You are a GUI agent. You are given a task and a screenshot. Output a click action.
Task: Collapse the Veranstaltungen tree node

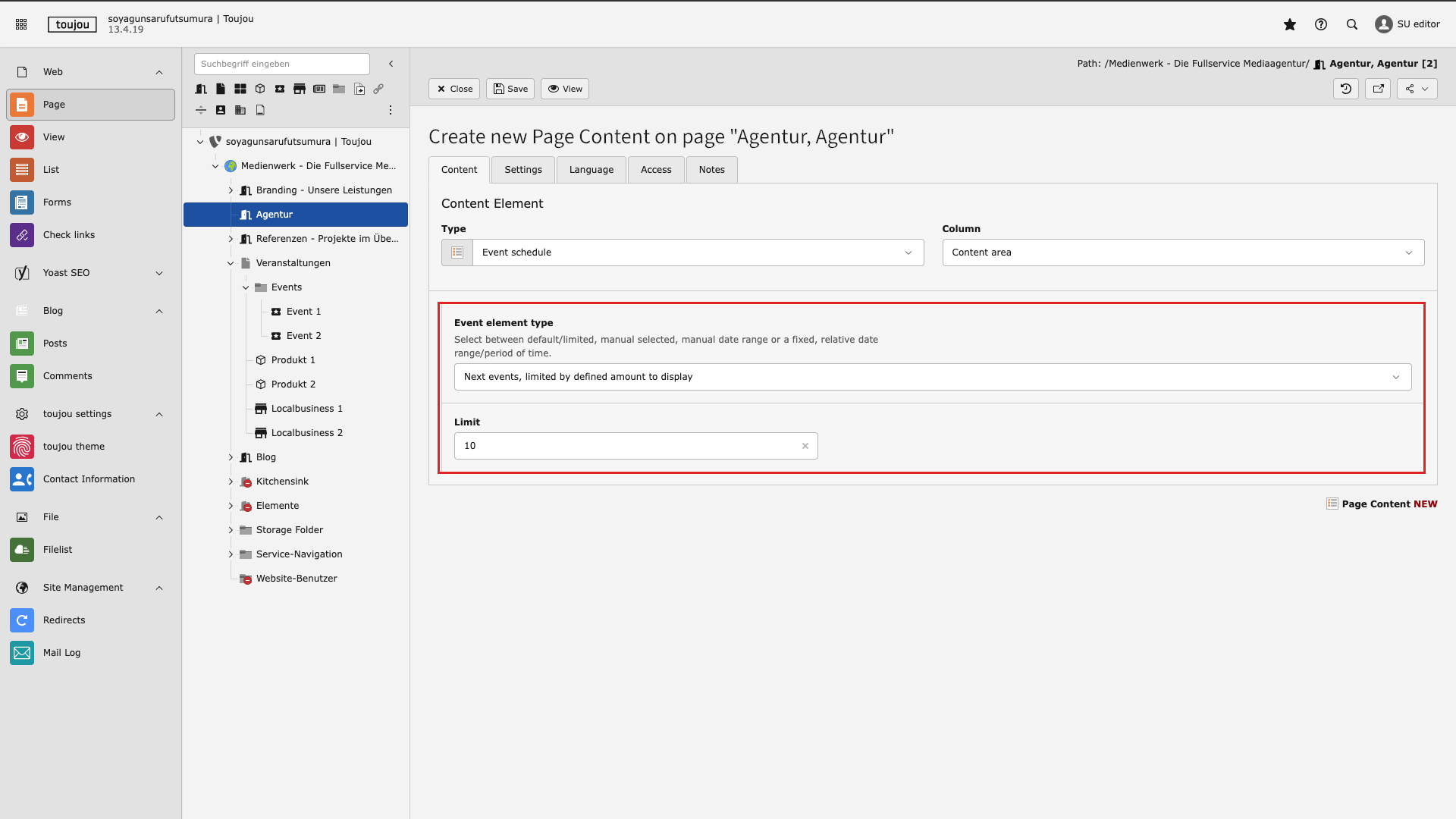click(x=231, y=263)
